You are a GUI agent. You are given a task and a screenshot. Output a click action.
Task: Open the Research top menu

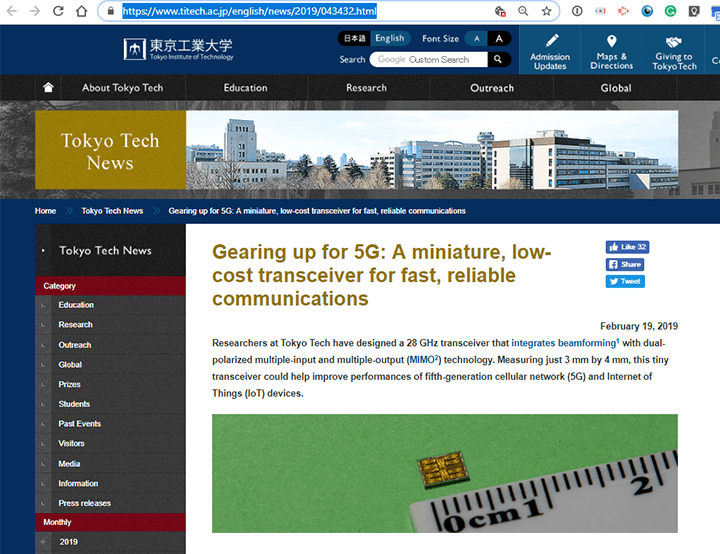coord(366,88)
